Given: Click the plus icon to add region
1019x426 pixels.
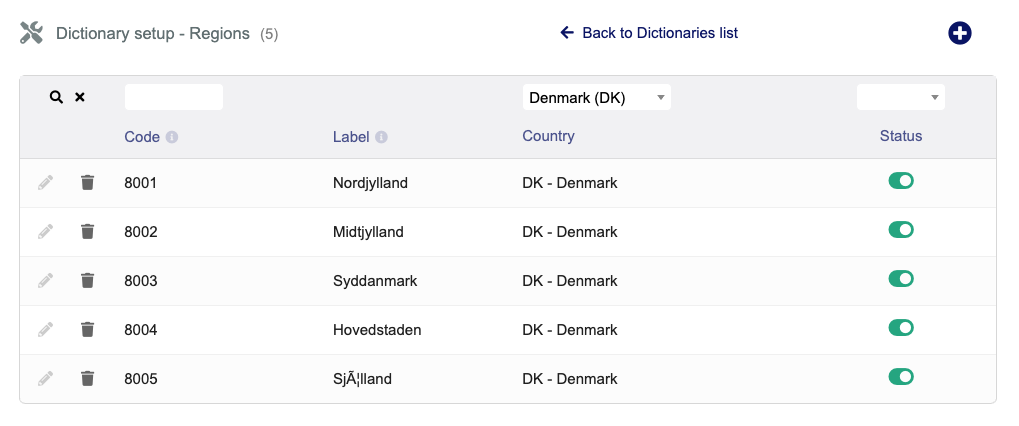Looking at the screenshot, I should [x=959, y=33].
